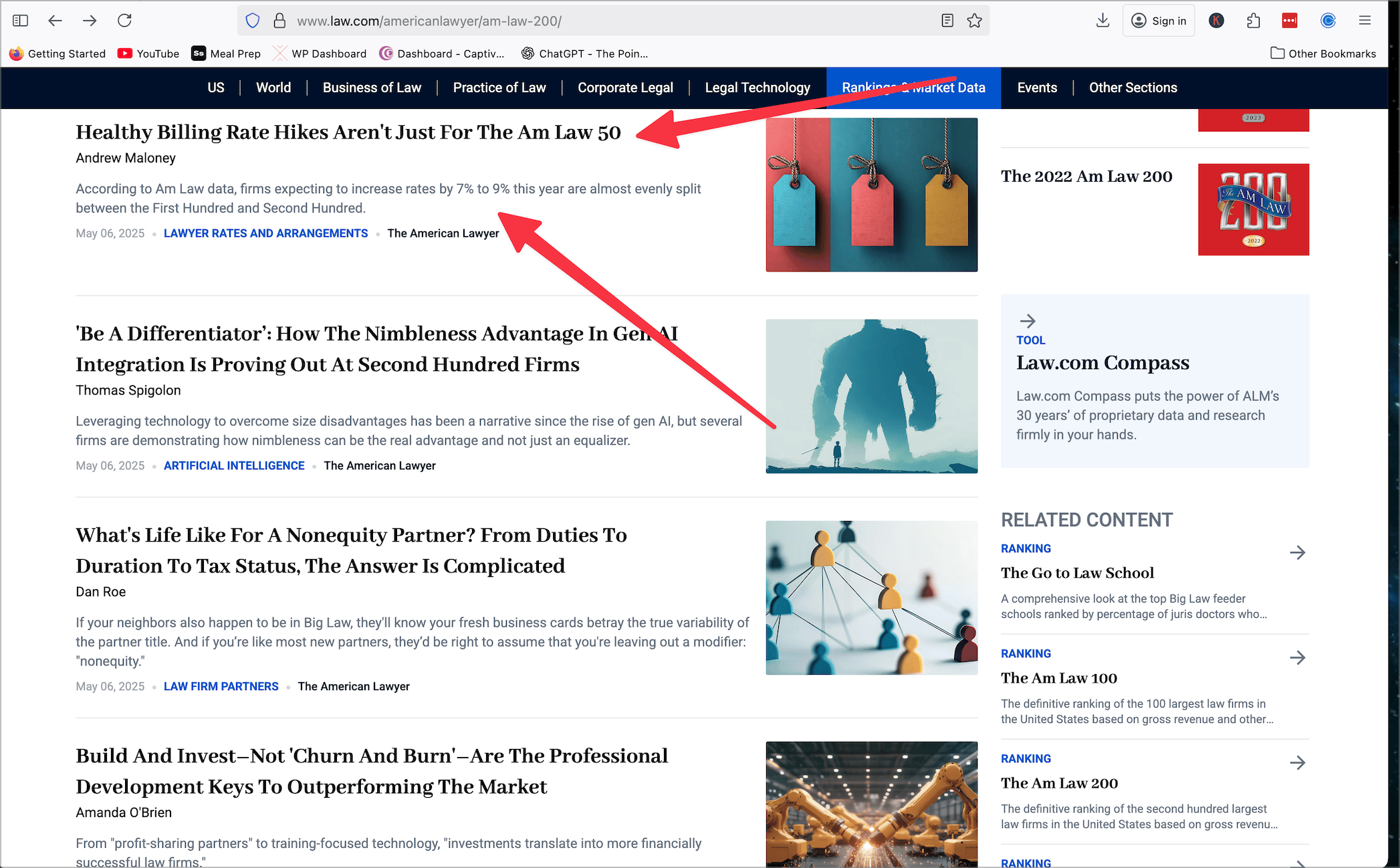Open the browser hamburger menu
Screen dimensions: 1400x868
1365,21
